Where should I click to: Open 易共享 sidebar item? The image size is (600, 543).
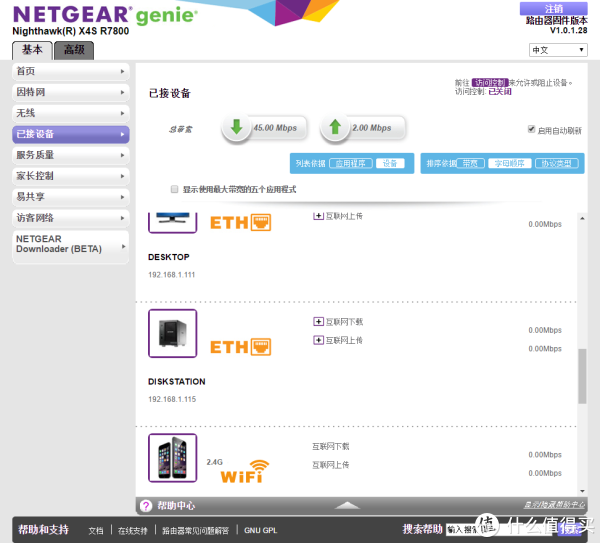(x=71, y=197)
